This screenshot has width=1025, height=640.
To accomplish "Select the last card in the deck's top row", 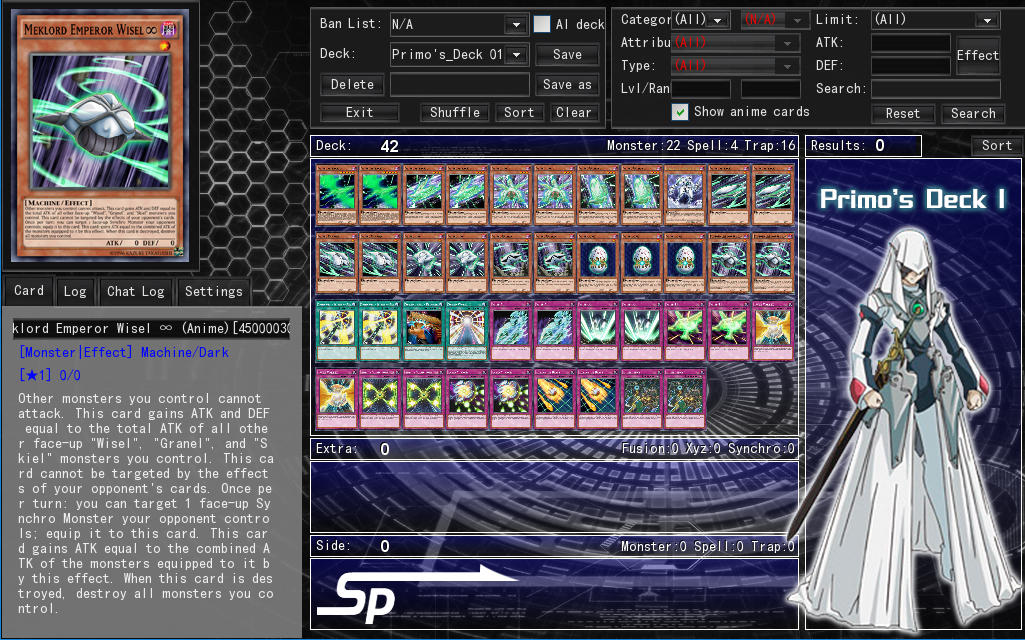I will [773, 194].
